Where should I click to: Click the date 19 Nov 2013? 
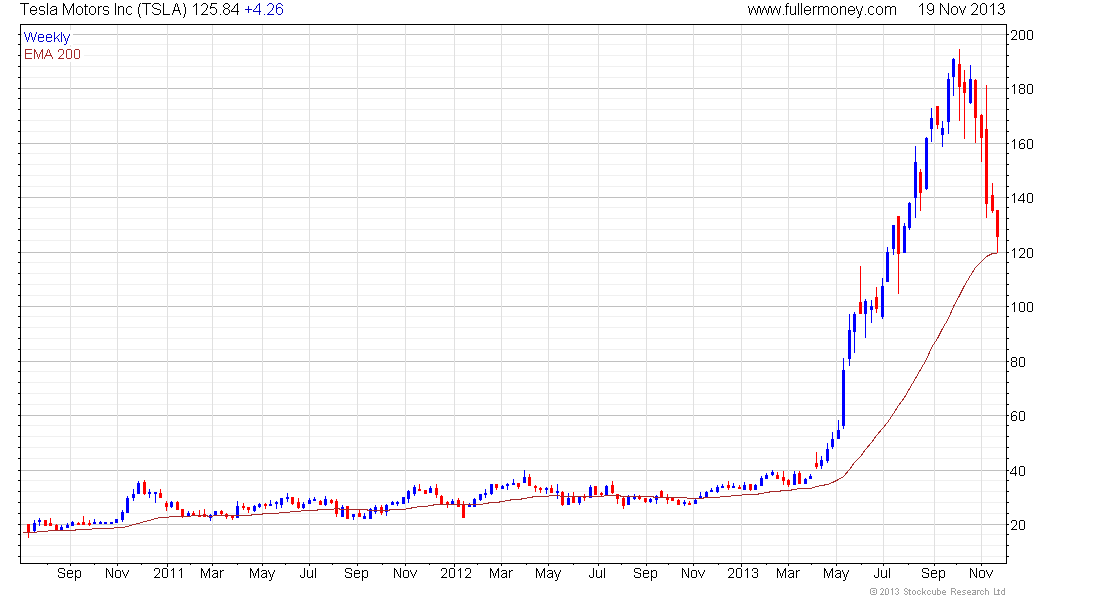961,10
